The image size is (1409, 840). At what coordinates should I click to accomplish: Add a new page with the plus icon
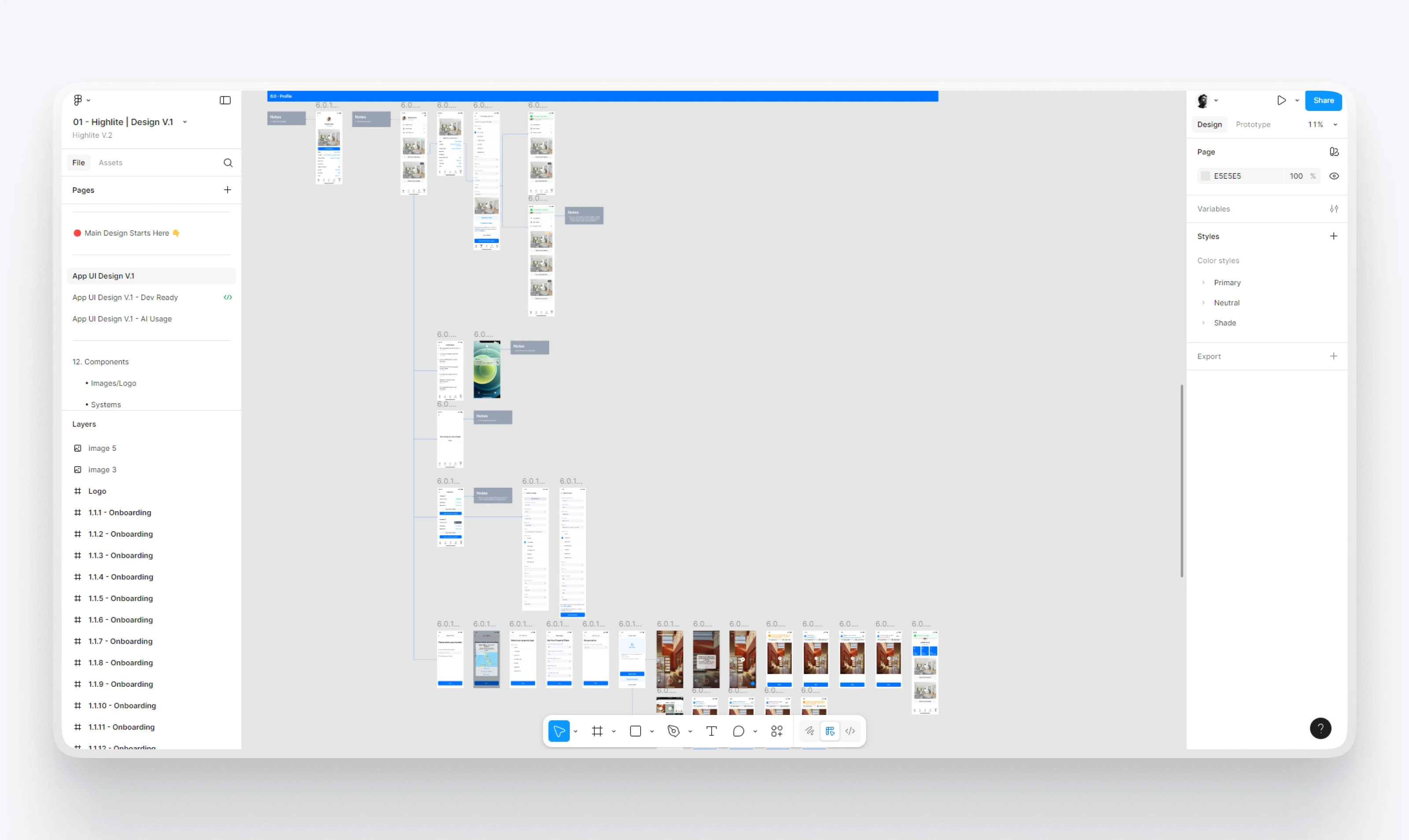point(228,190)
